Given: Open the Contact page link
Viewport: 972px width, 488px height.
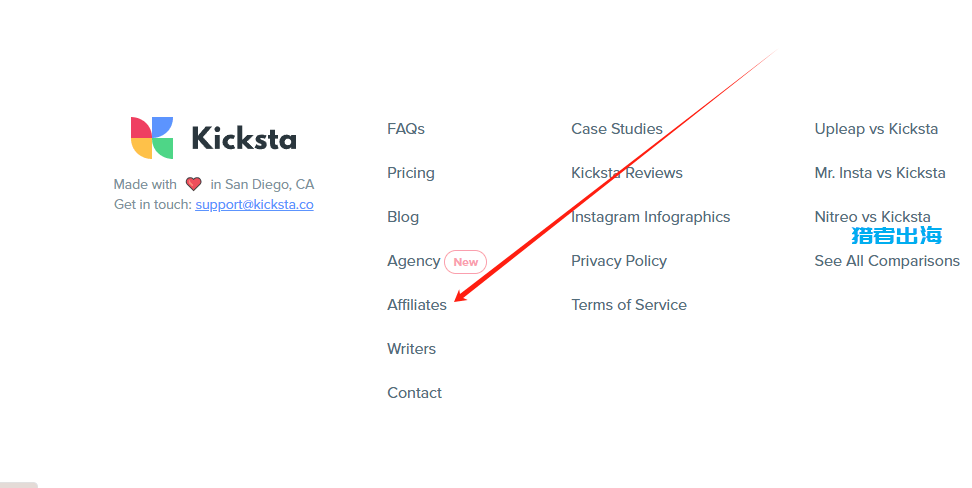Looking at the screenshot, I should pyautogui.click(x=415, y=393).
